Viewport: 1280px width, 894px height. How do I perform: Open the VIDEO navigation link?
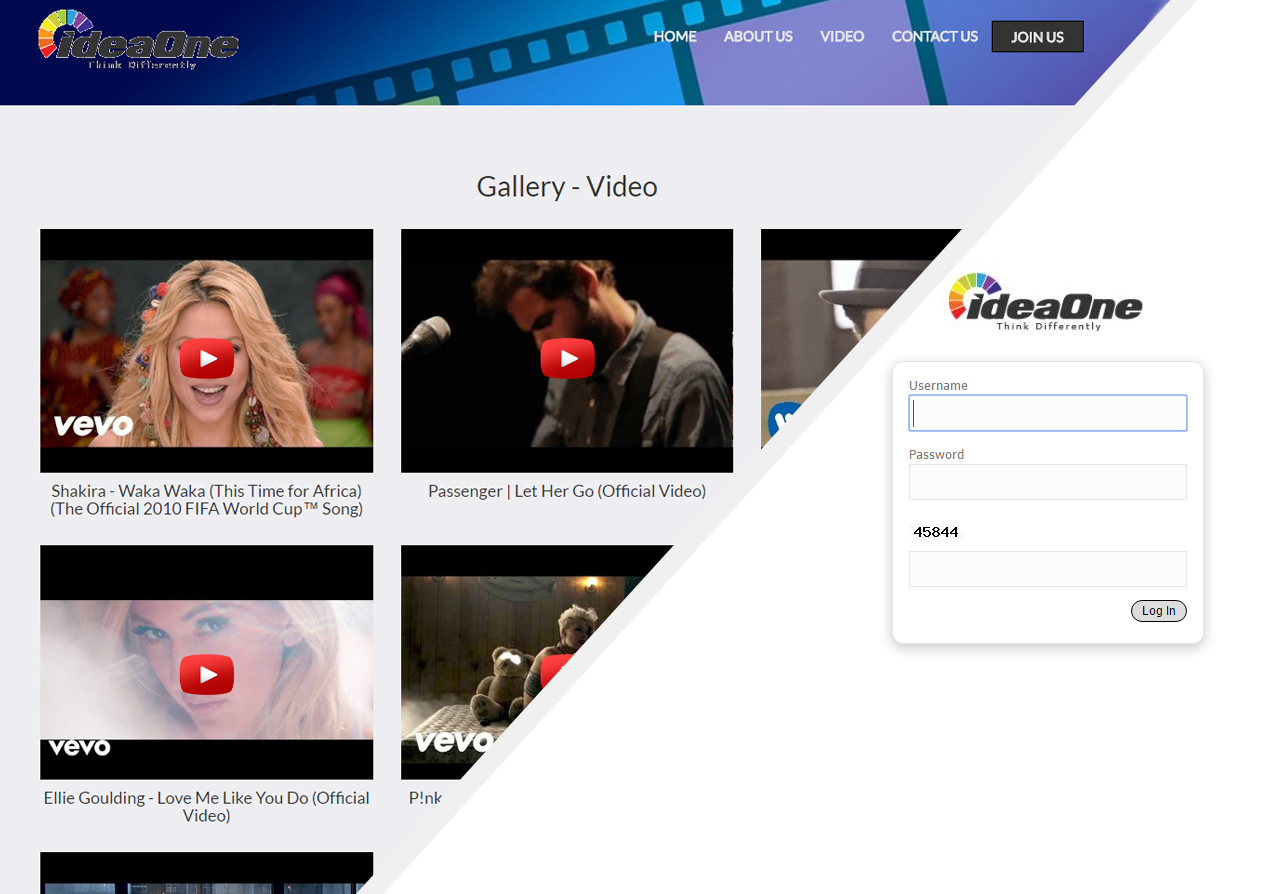click(842, 36)
